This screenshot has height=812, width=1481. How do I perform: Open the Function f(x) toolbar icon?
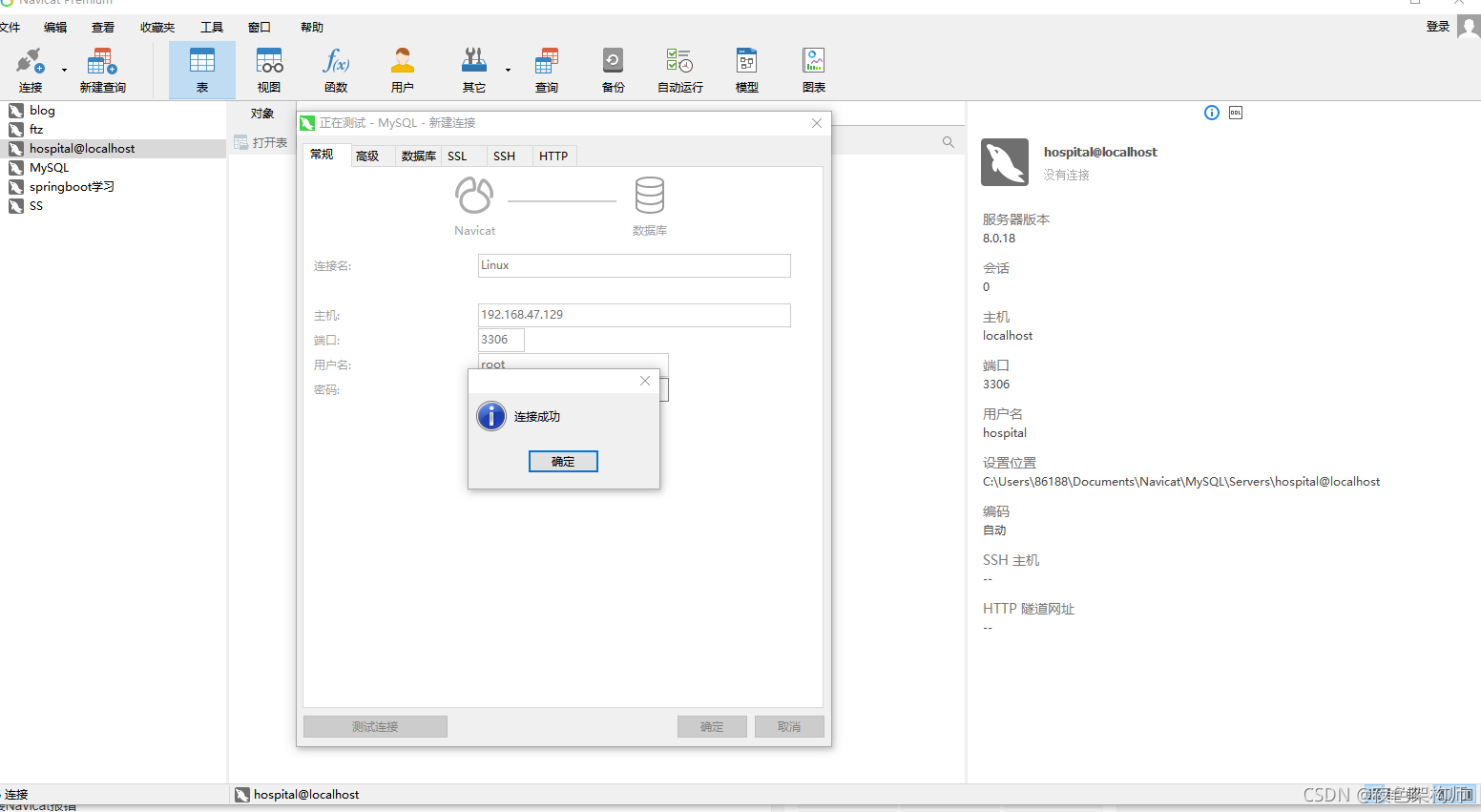336,71
